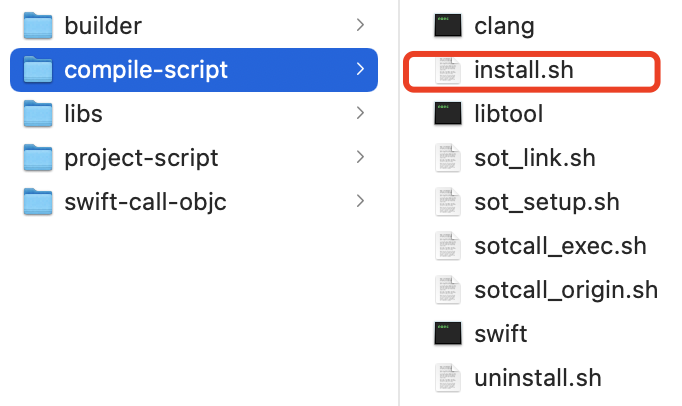Image resolution: width=682 pixels, height=406 pixels.
Task: Click the compile-script row chevron
Action: [x=360, y=69]
